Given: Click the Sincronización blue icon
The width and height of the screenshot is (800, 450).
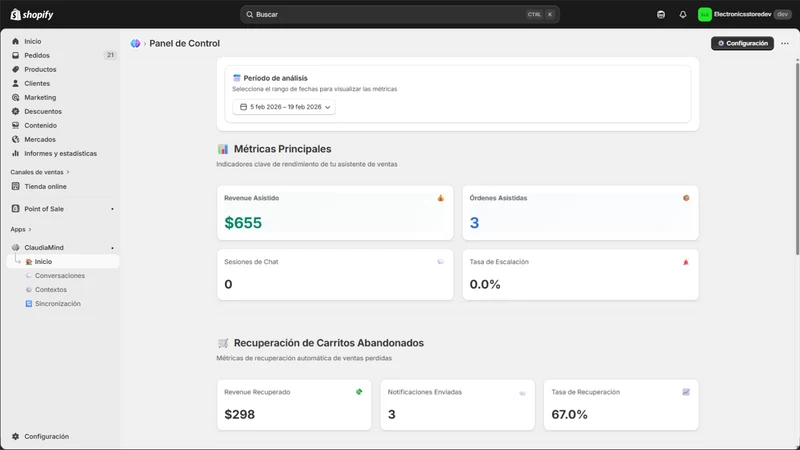Looking at the screenshot, I should 29,304.
